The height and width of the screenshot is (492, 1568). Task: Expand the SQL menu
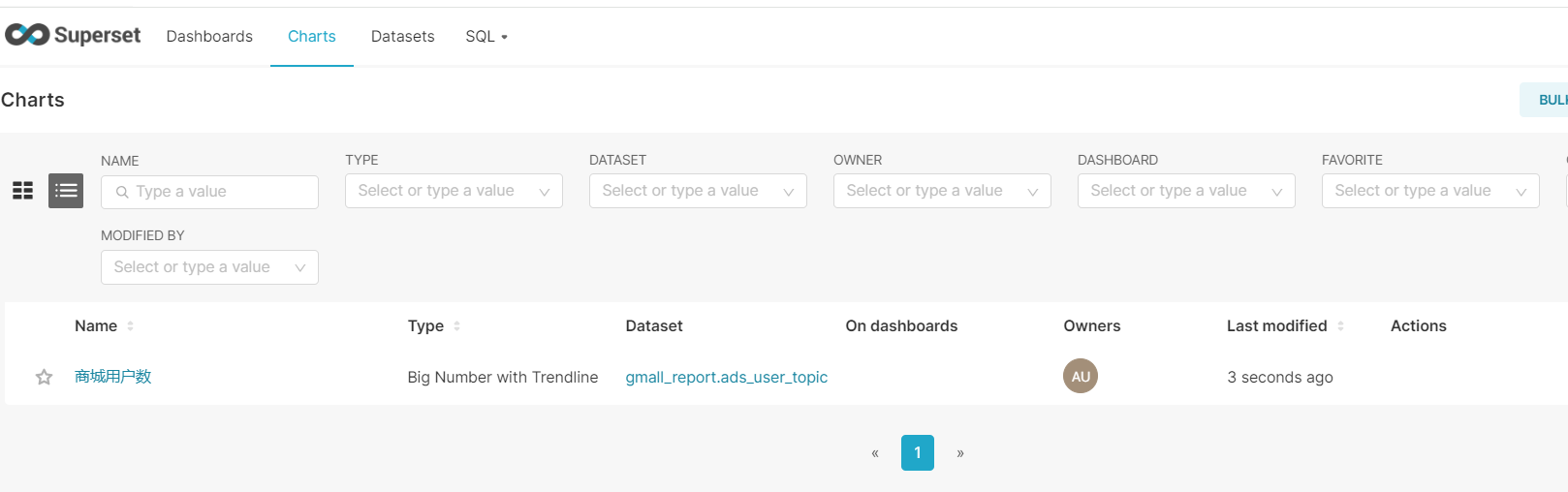[x=486, y=36]
